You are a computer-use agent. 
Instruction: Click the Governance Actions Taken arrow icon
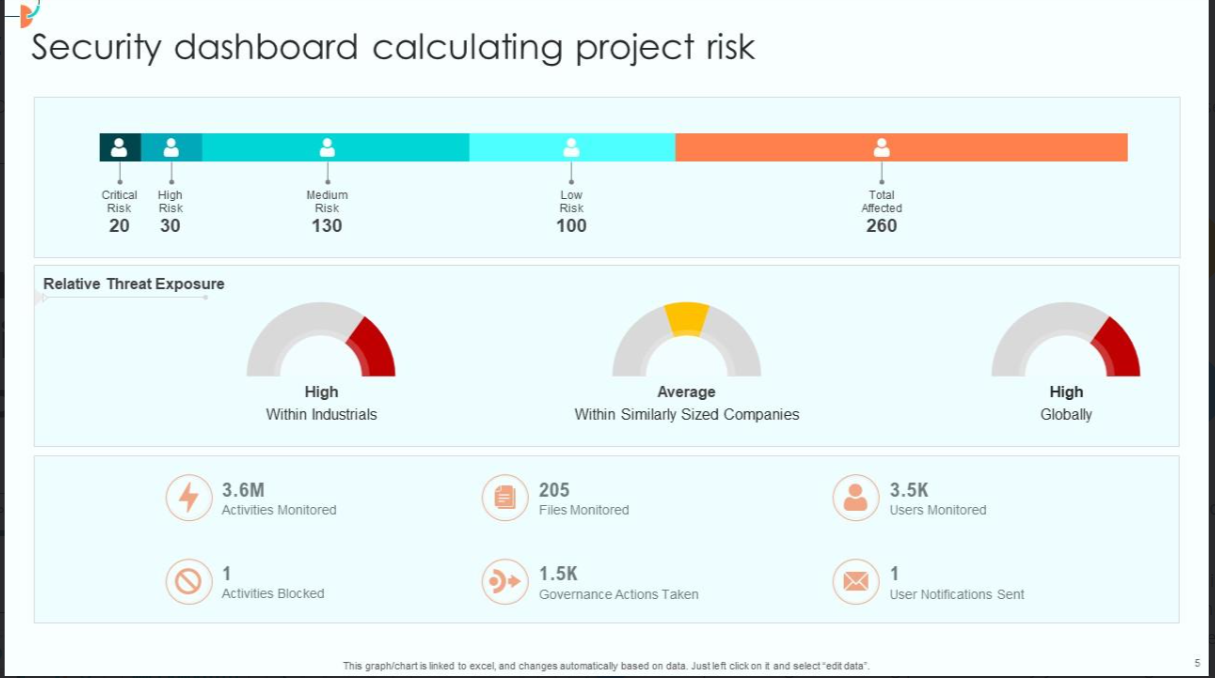click(x=505, y=581)
